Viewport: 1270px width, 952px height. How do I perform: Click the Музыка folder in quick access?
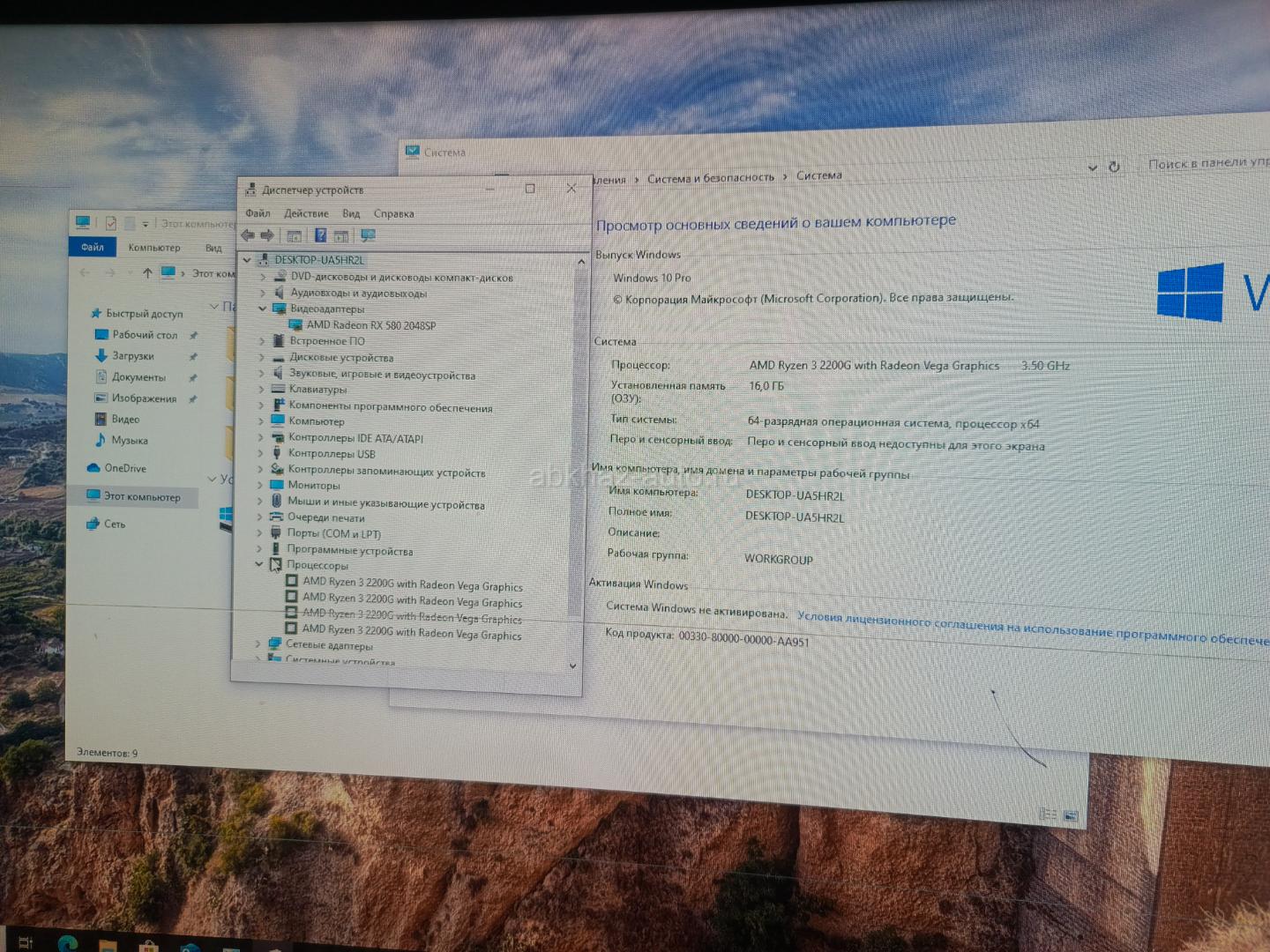pyautogui.click(x=129, y=440)
